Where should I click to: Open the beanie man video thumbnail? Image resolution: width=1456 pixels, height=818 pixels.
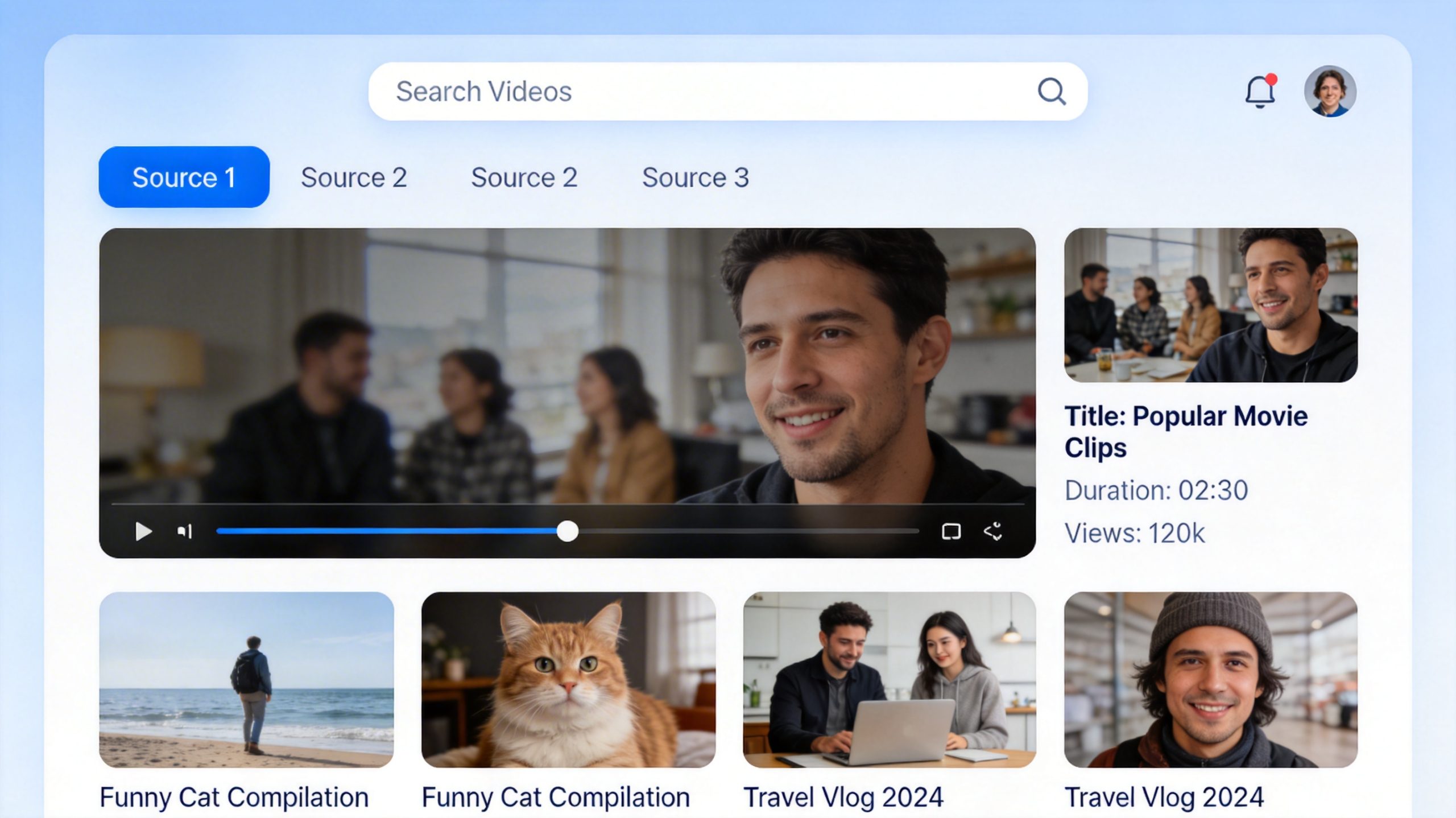1210,679
